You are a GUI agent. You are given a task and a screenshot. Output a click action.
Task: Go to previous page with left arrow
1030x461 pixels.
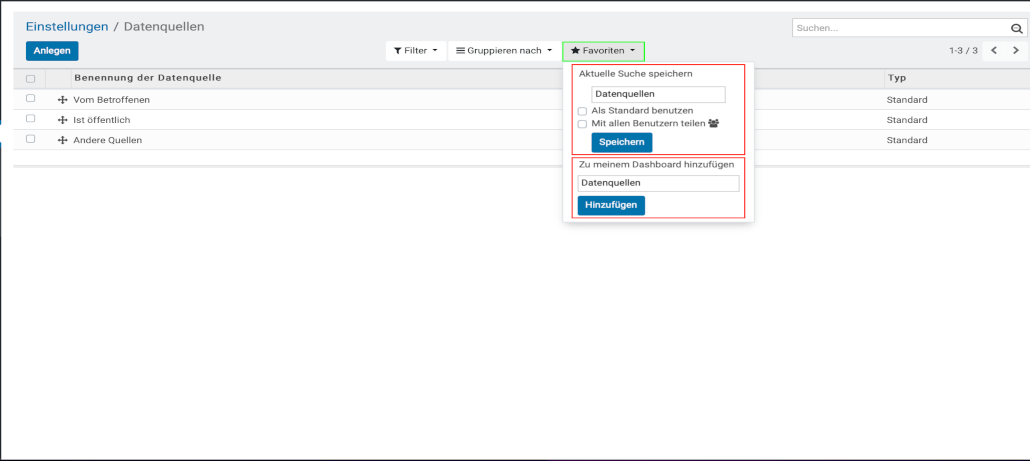pos(994,50)
